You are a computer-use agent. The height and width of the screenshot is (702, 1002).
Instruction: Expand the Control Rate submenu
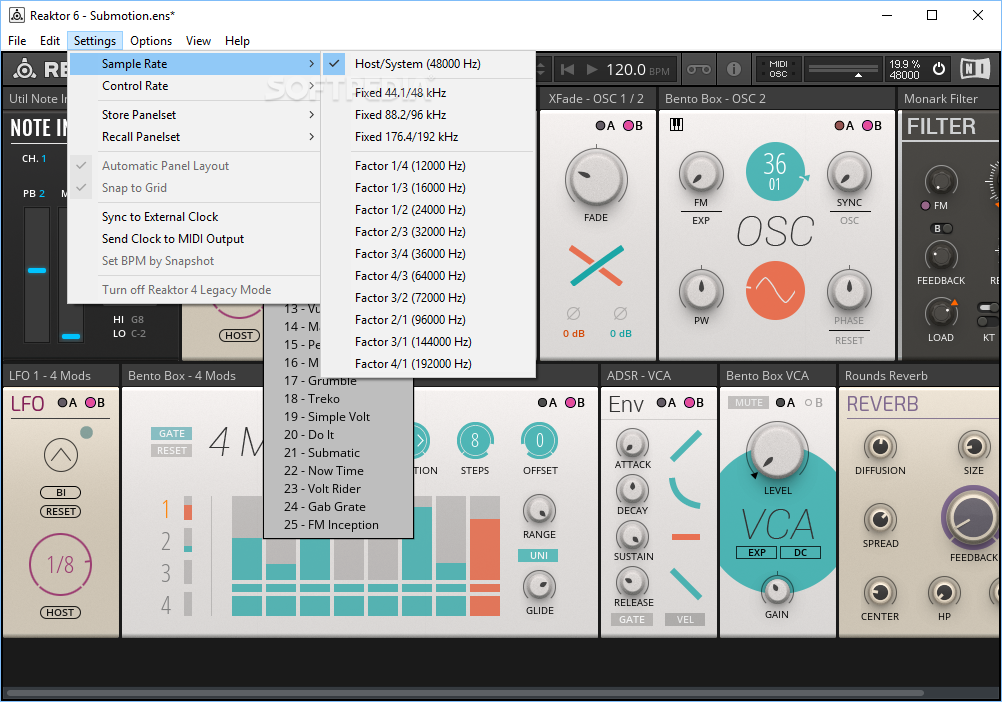click(x=194, y=86)
